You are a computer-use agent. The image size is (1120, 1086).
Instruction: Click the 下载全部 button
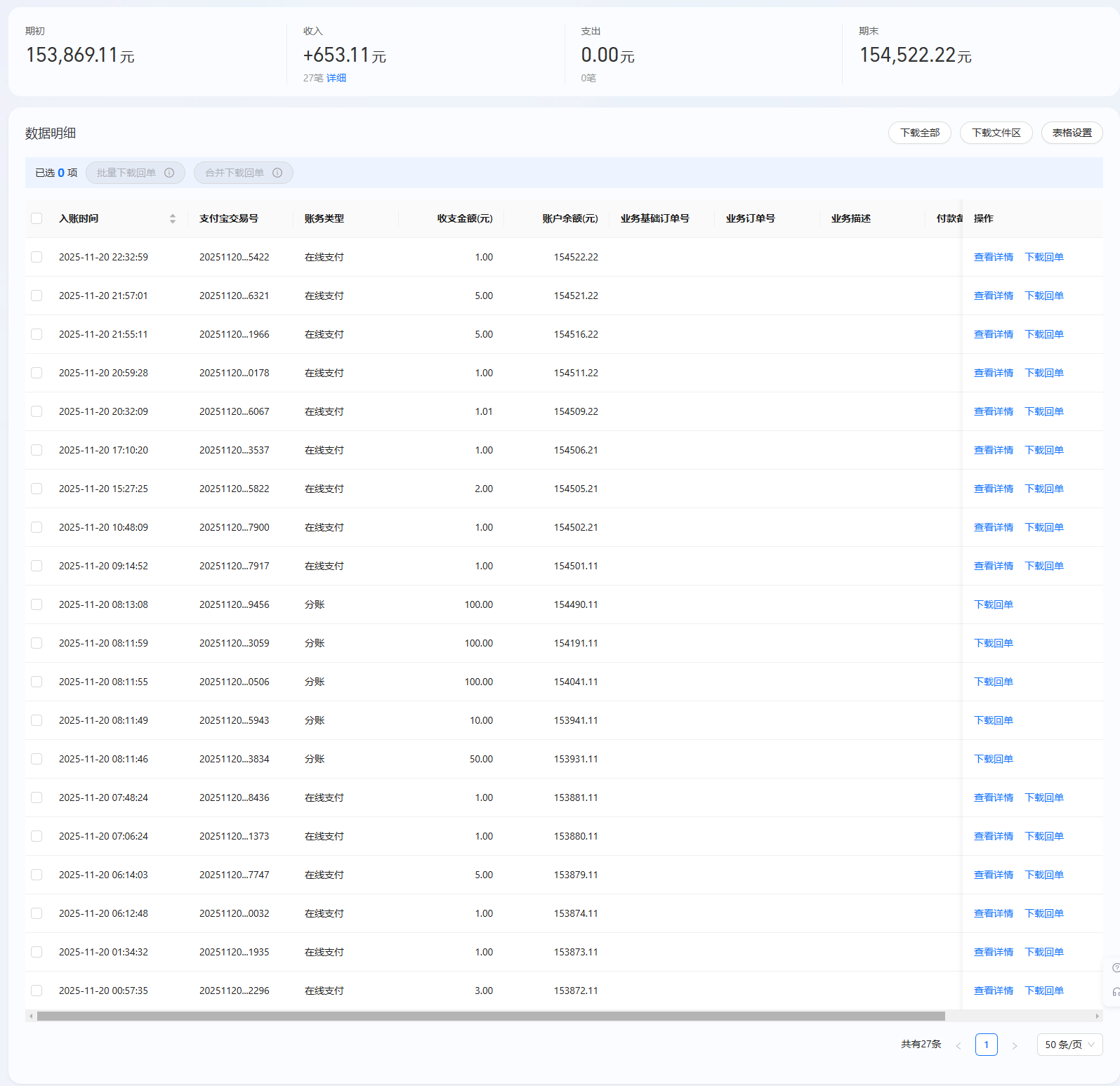(x=919, y=133)
